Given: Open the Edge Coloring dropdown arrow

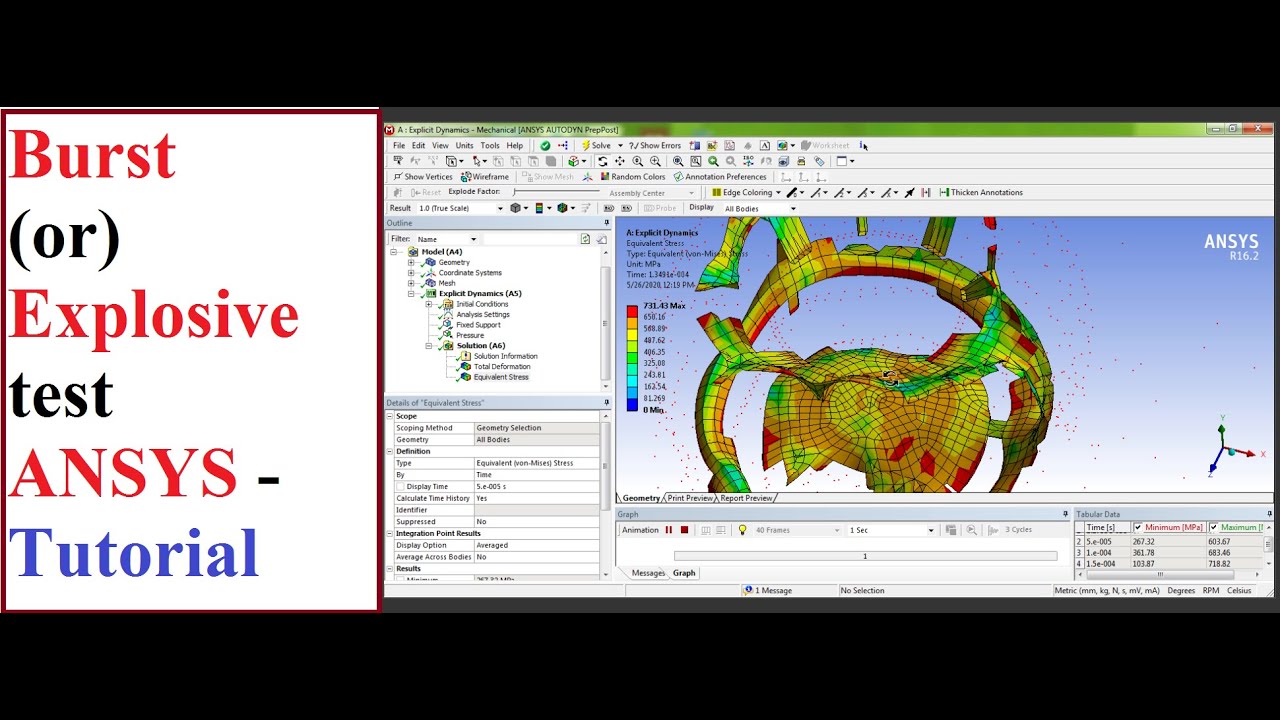Looking at the screenshot, I should (x=778, y=193).
